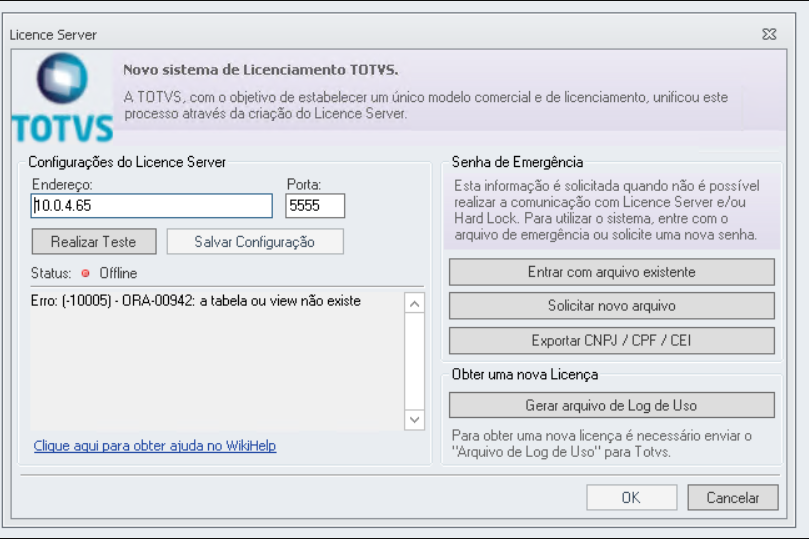The height and width of the screenshot is (539, 809).
Task: Click Solicitar novo arquivo button
Action: [611, 306]
